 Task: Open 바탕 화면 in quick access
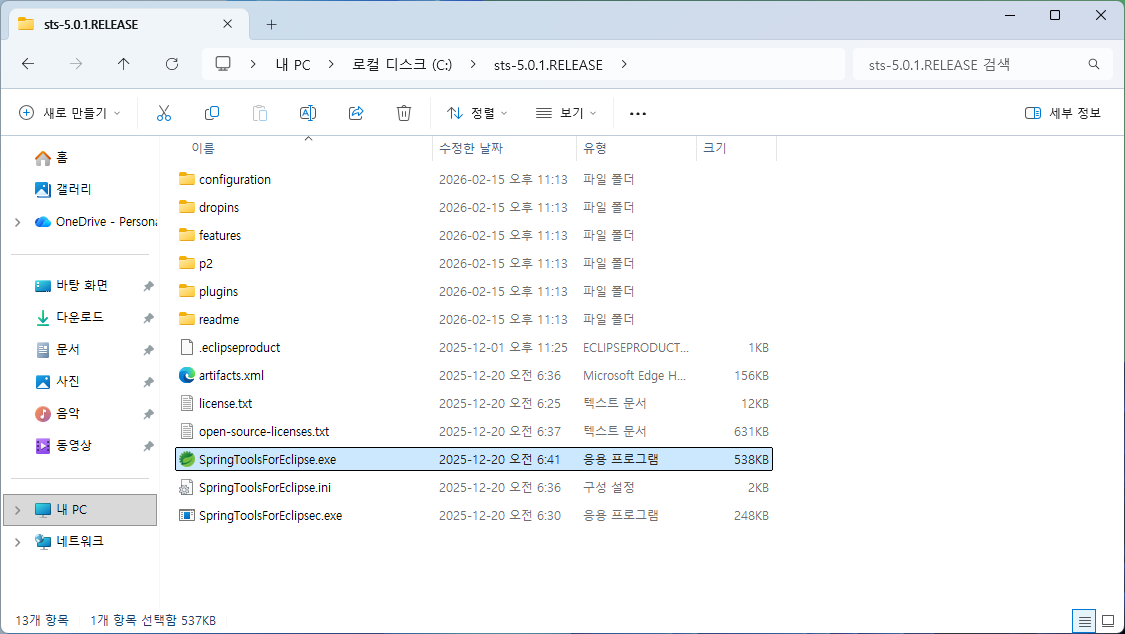(71, 285)
